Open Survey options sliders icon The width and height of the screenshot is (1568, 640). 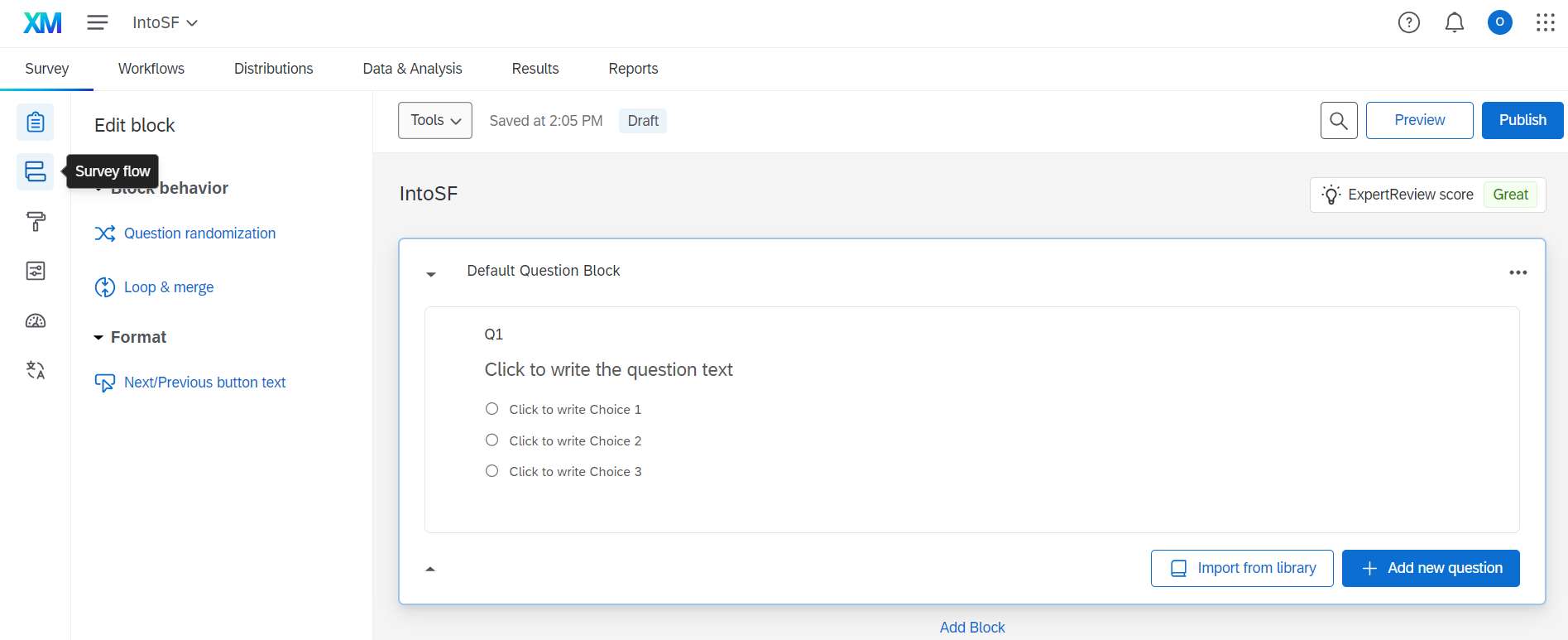click(34, 270)
